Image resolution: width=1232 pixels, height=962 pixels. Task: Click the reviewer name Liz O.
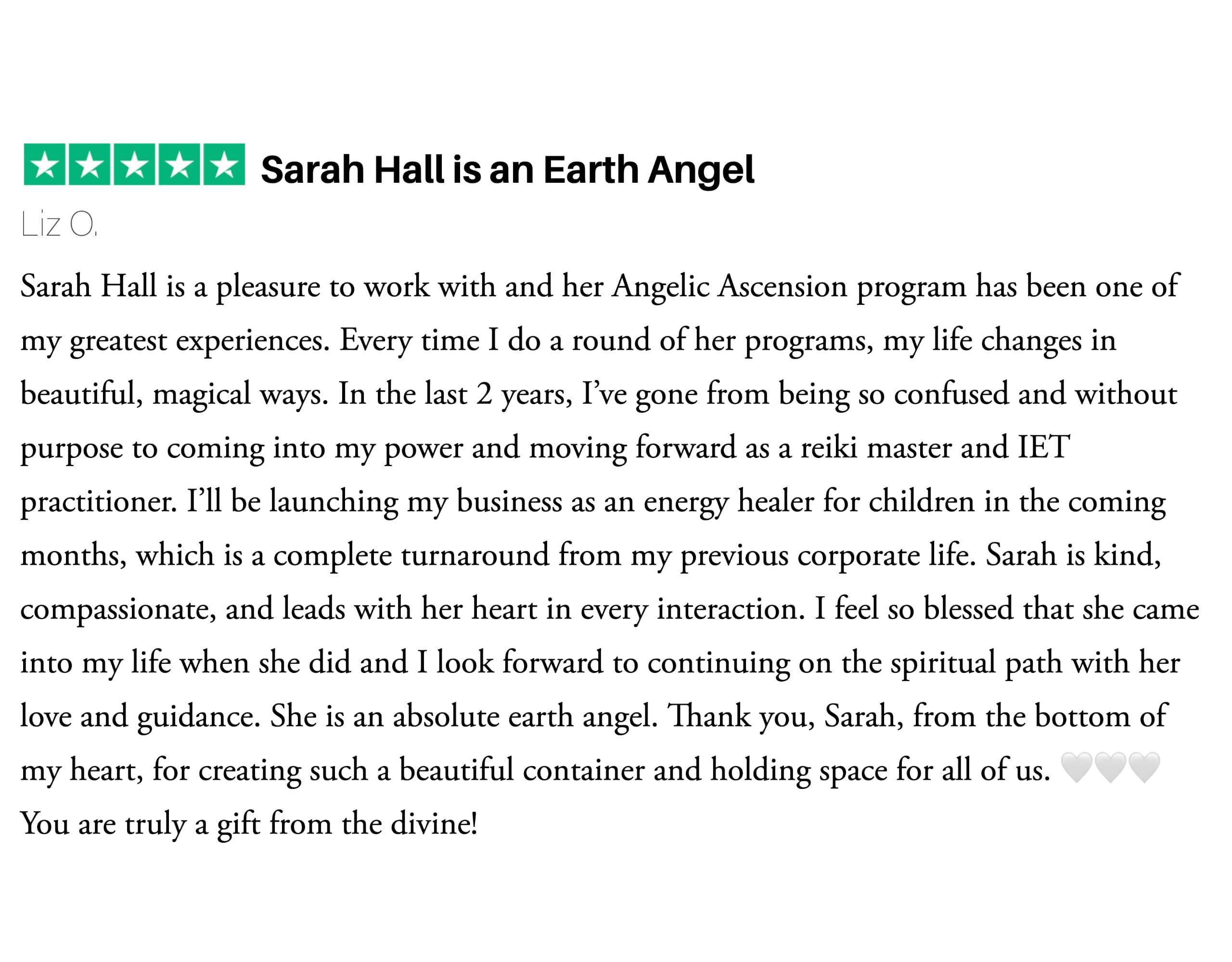pyautogui.click(x=59, y=224)
